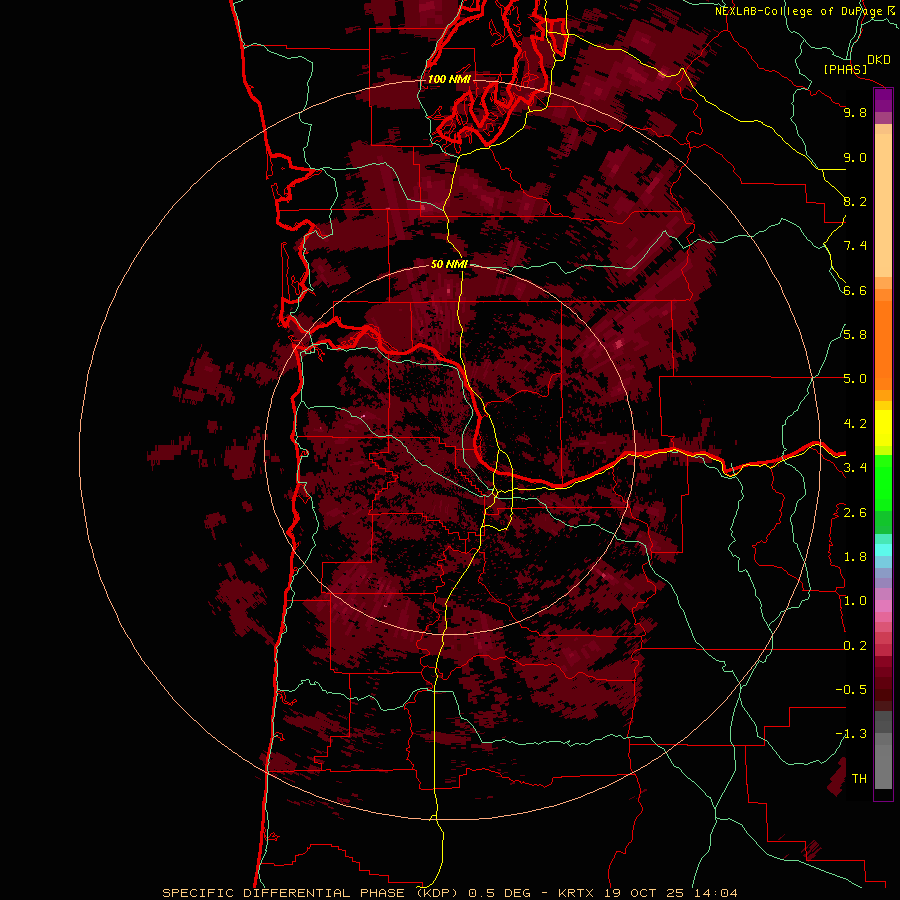Click the 14:04 timestamp in caption
The height and width of the screenshot is (900, 900).
tap(715, 893)
